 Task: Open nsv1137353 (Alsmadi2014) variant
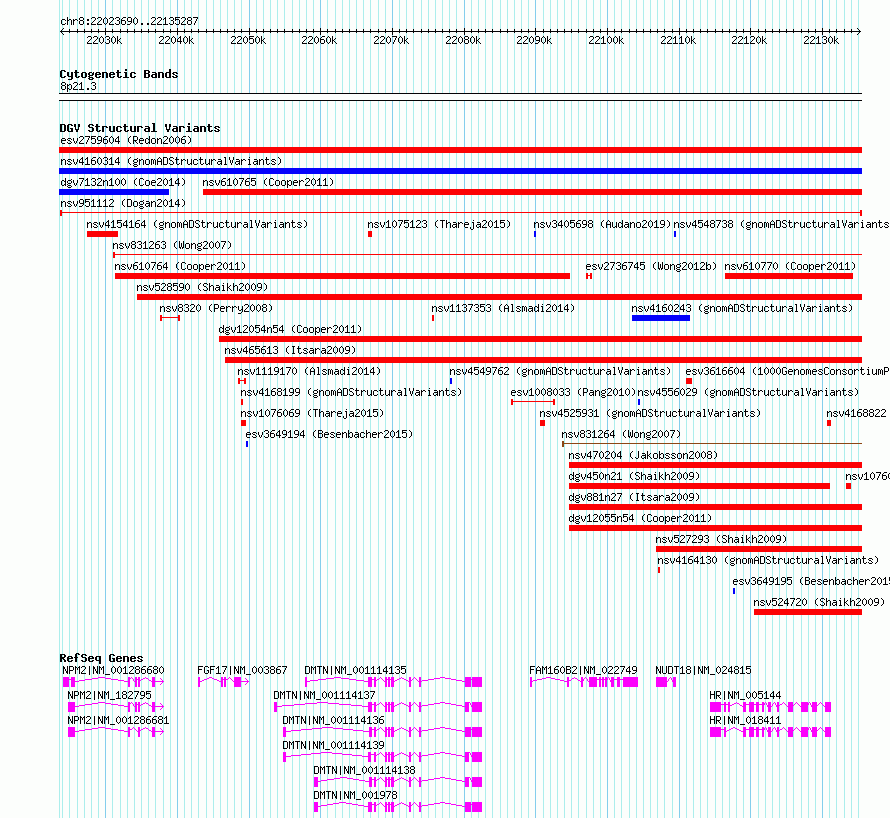(433, 318)
